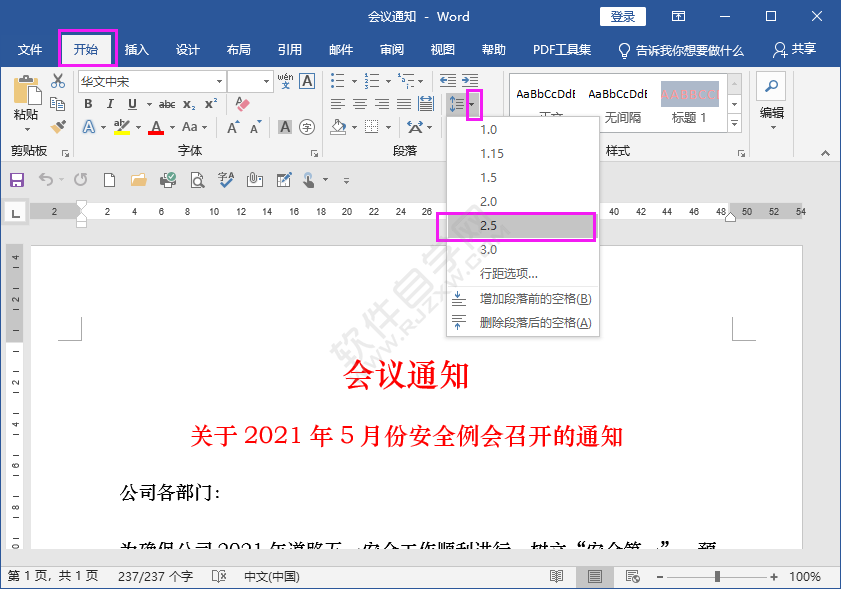Switch to Read Mode view in status bar
Viewport: 841px width, 589px height.
(557, 577)
